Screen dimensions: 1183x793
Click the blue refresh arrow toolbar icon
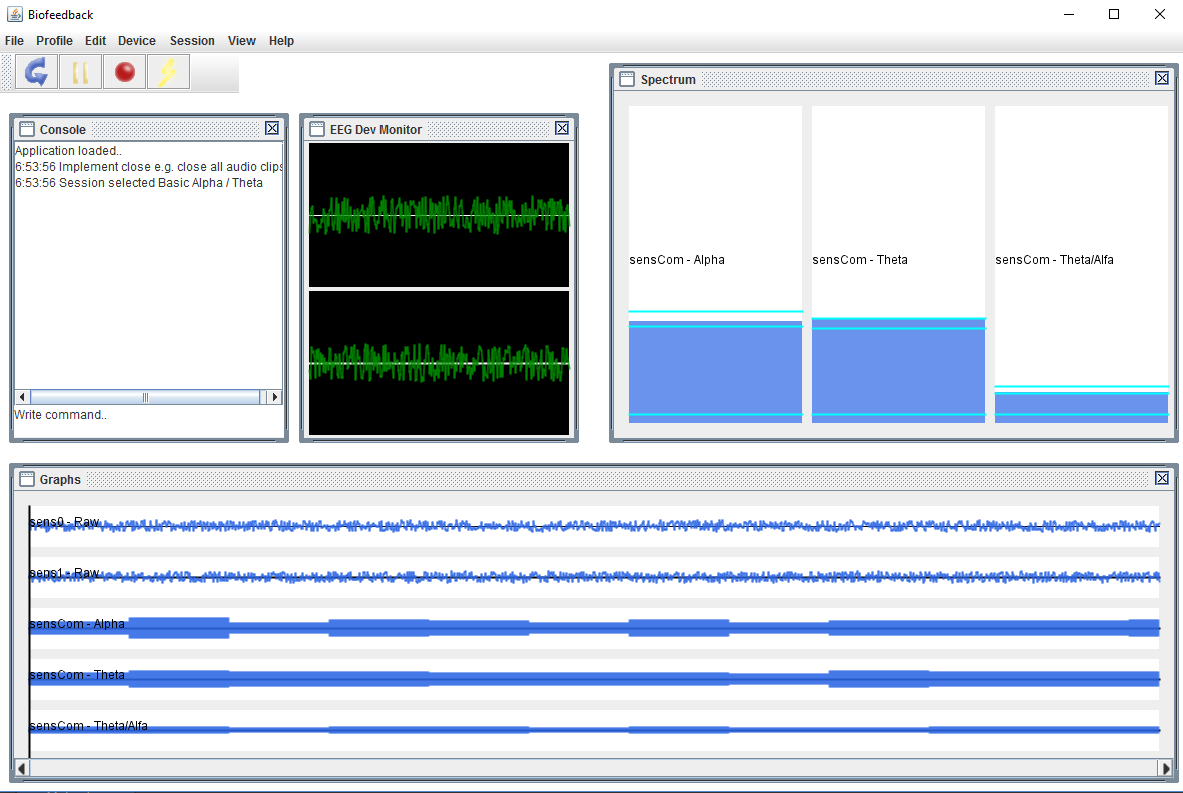pyautogui.click(x=36, y=72)
